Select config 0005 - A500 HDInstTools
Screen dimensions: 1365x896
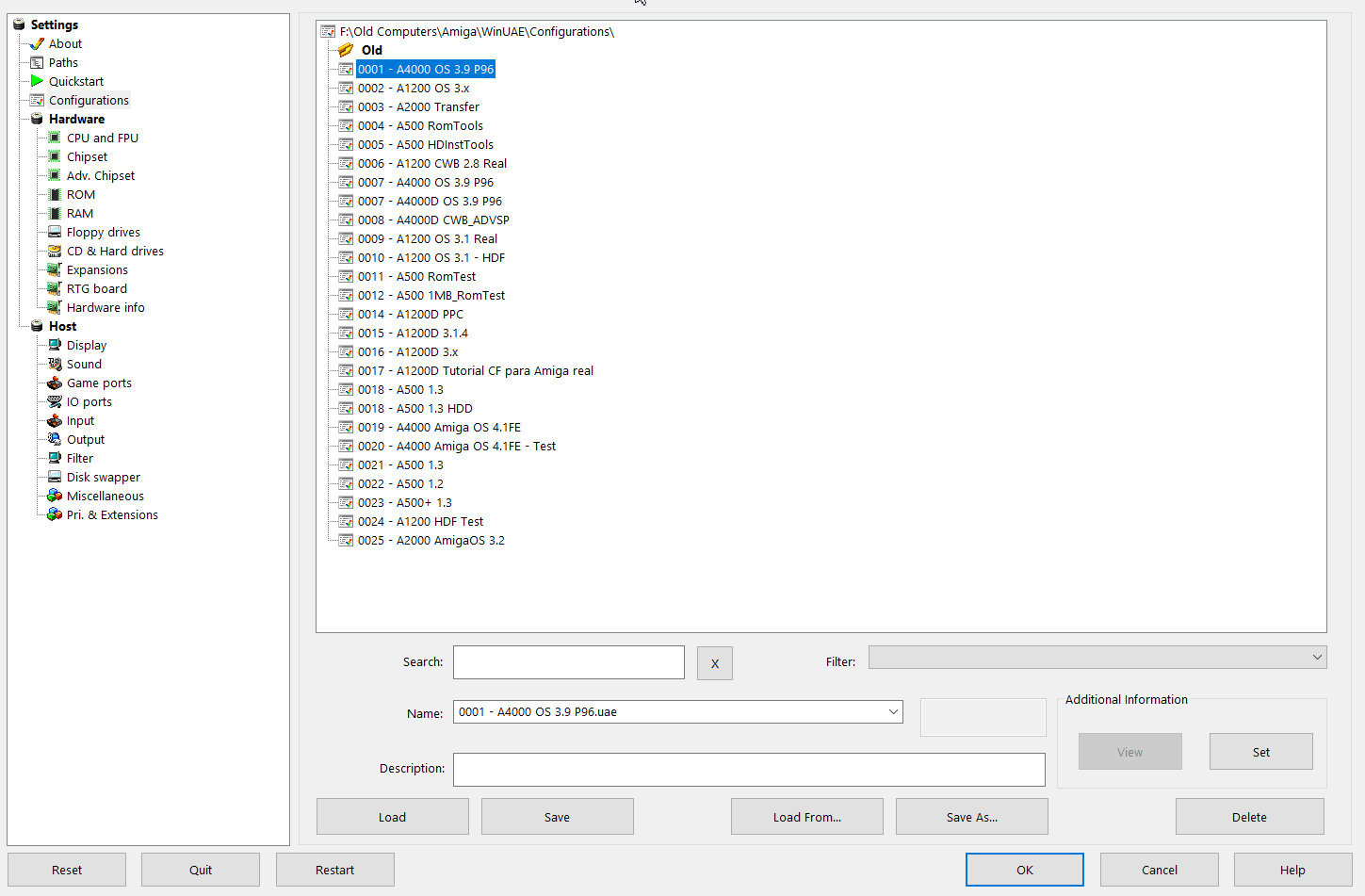pos(426,144)
